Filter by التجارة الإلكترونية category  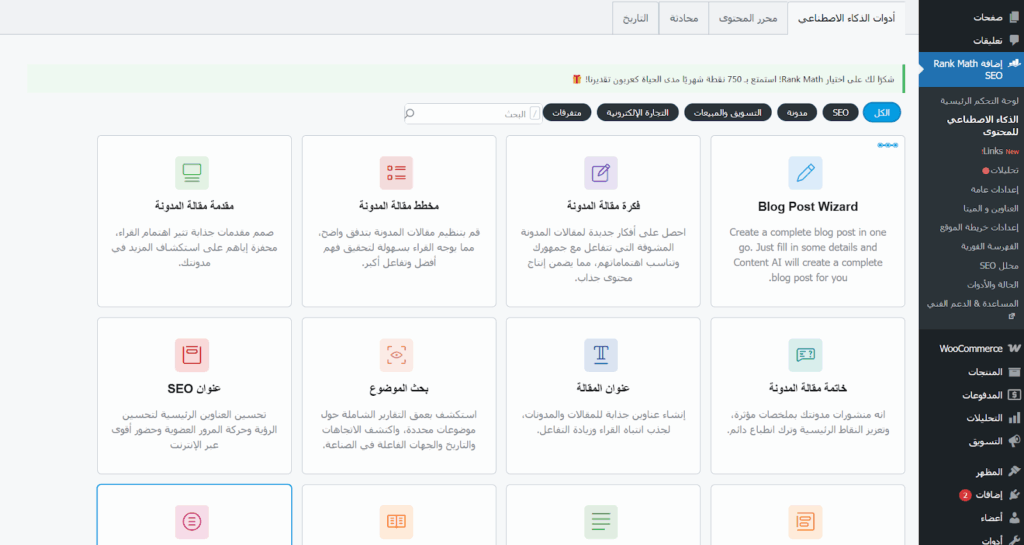[638, 113]
